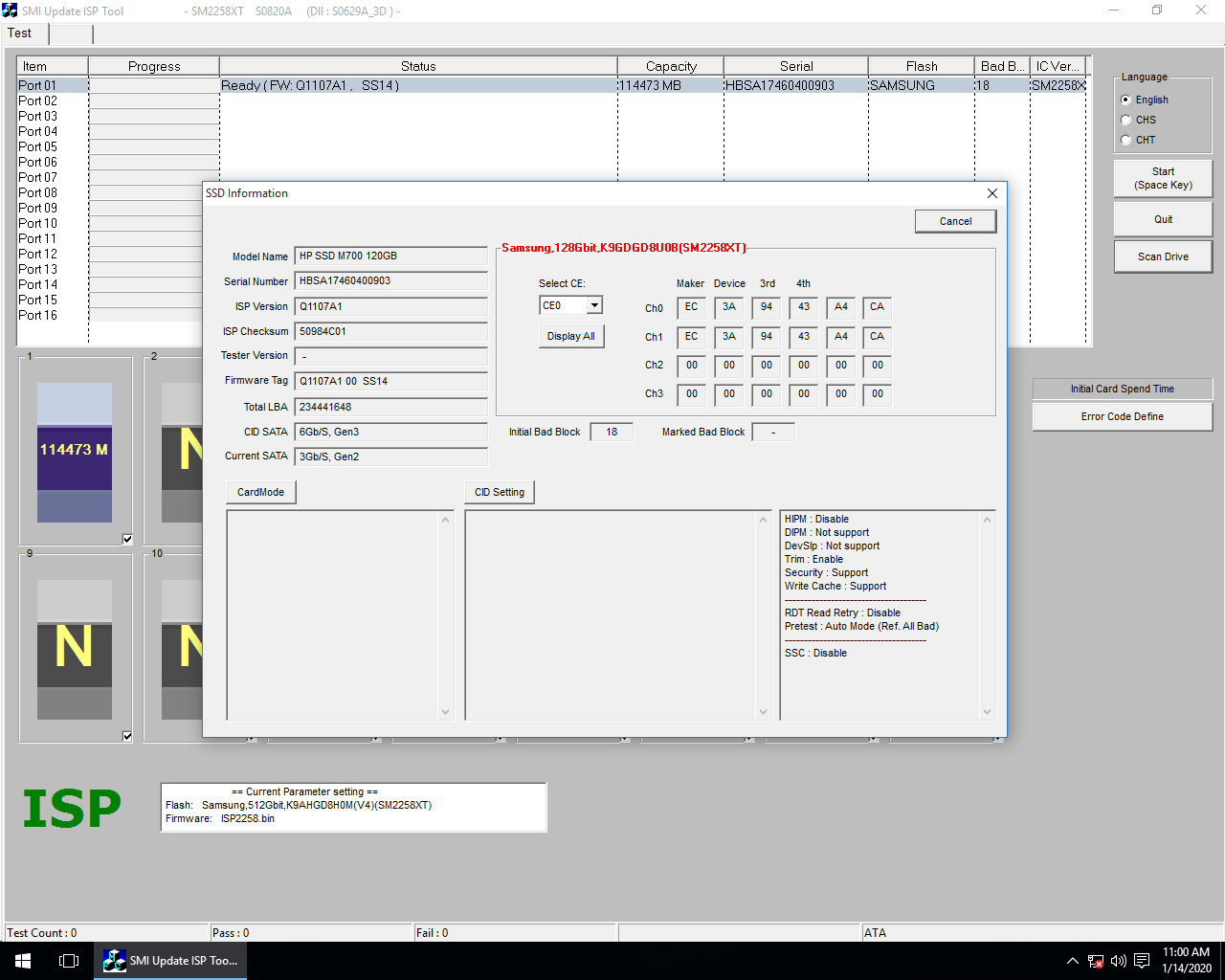Toggle the checkbox under port 1 card
The height and width of the screenshot is (980, 1225).
point(127,539)
